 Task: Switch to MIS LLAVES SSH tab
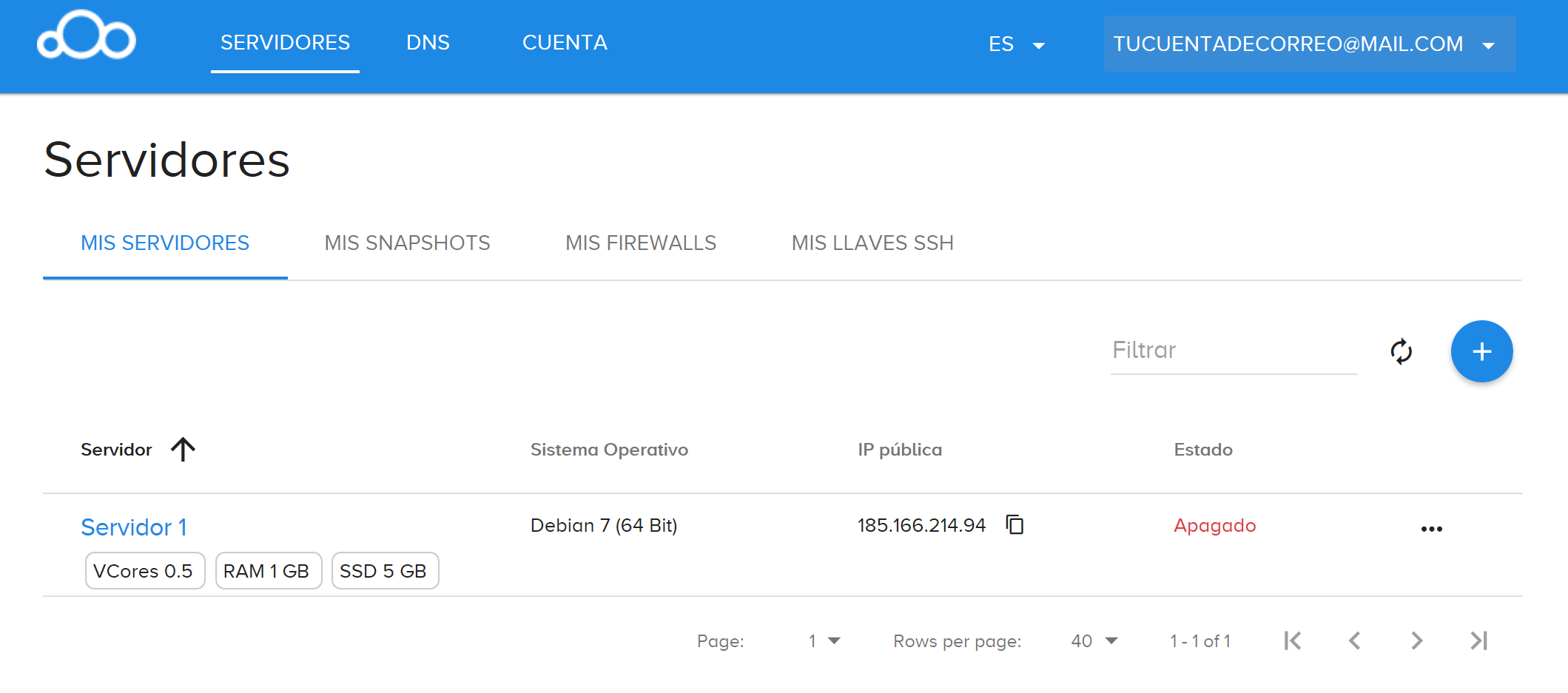point(872,243)
